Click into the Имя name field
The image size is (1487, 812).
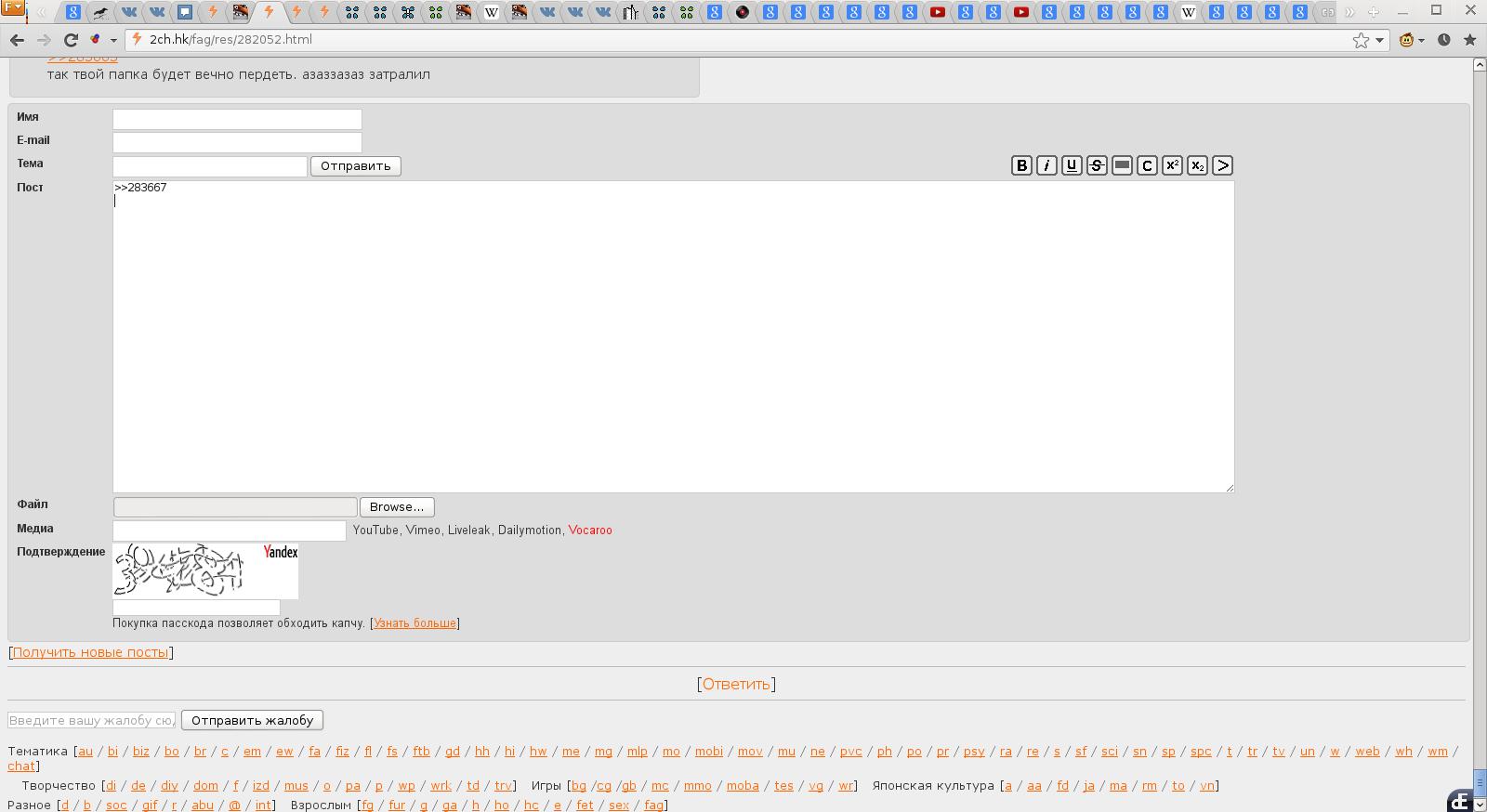click(237, 119)
